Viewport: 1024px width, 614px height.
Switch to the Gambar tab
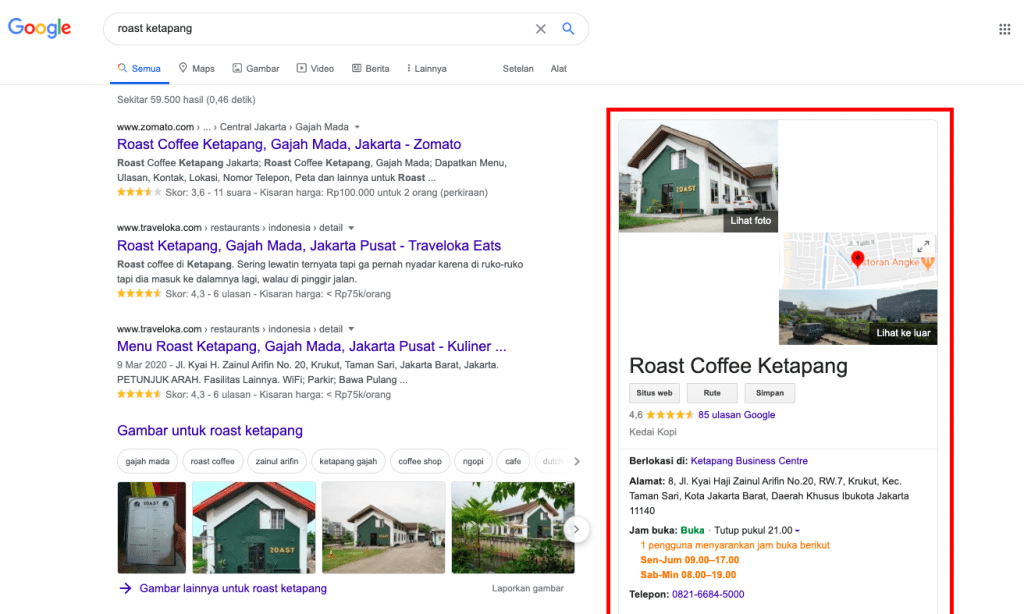point(256,69)
